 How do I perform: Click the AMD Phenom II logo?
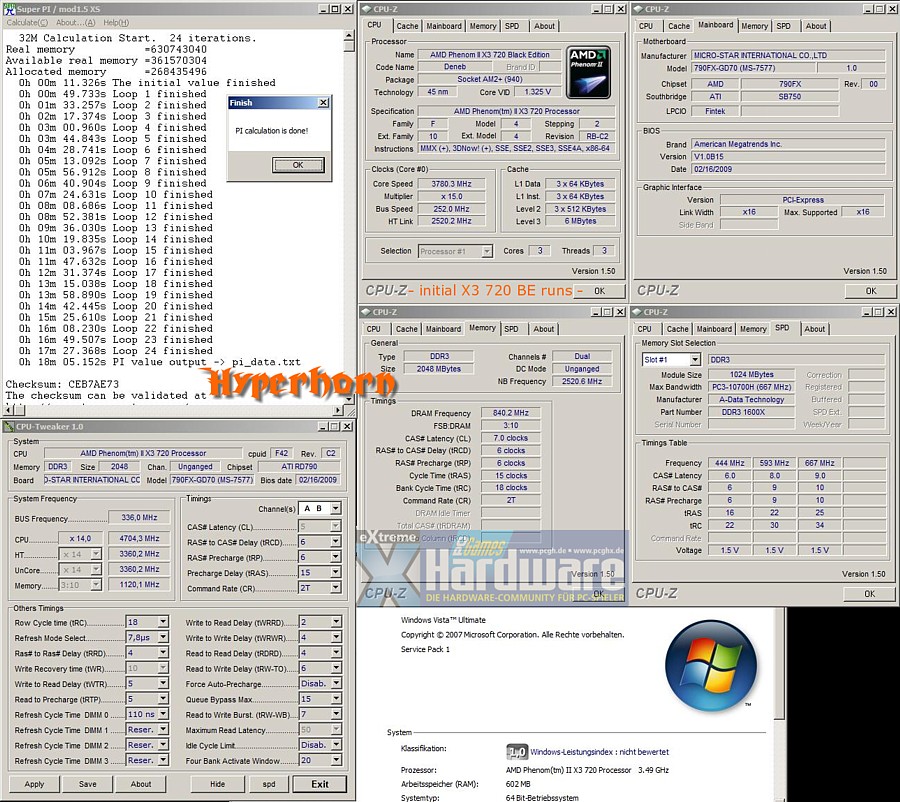pyautogui.click(x=588, y=72)
